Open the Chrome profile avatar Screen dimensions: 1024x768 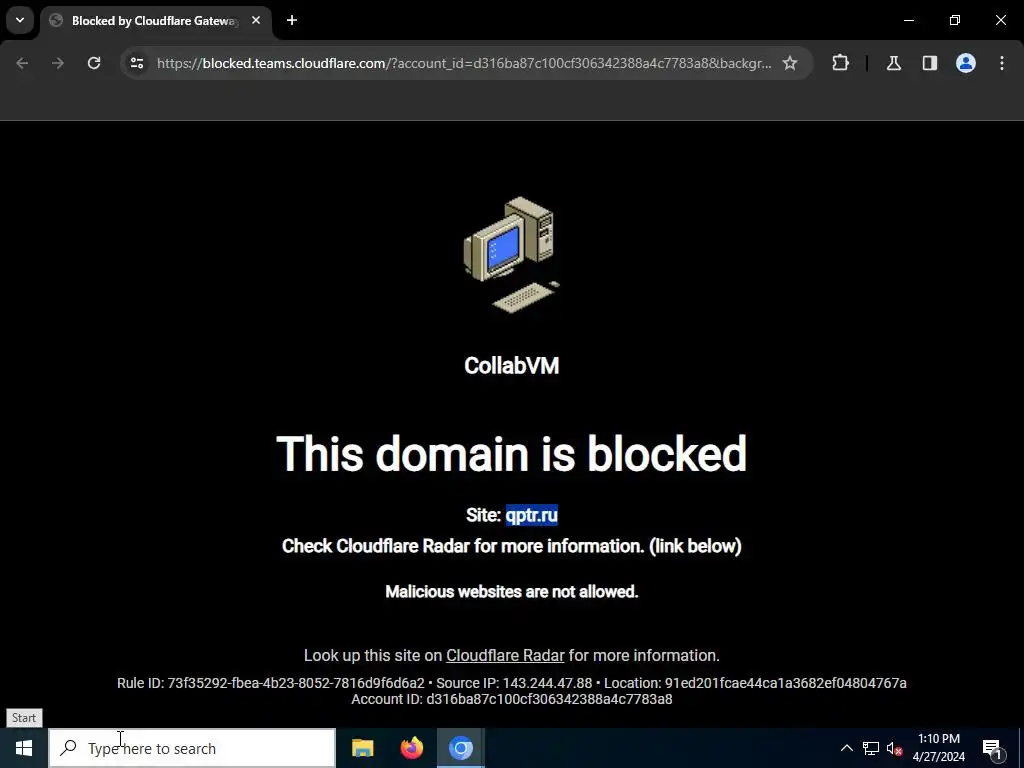(966, 63)
